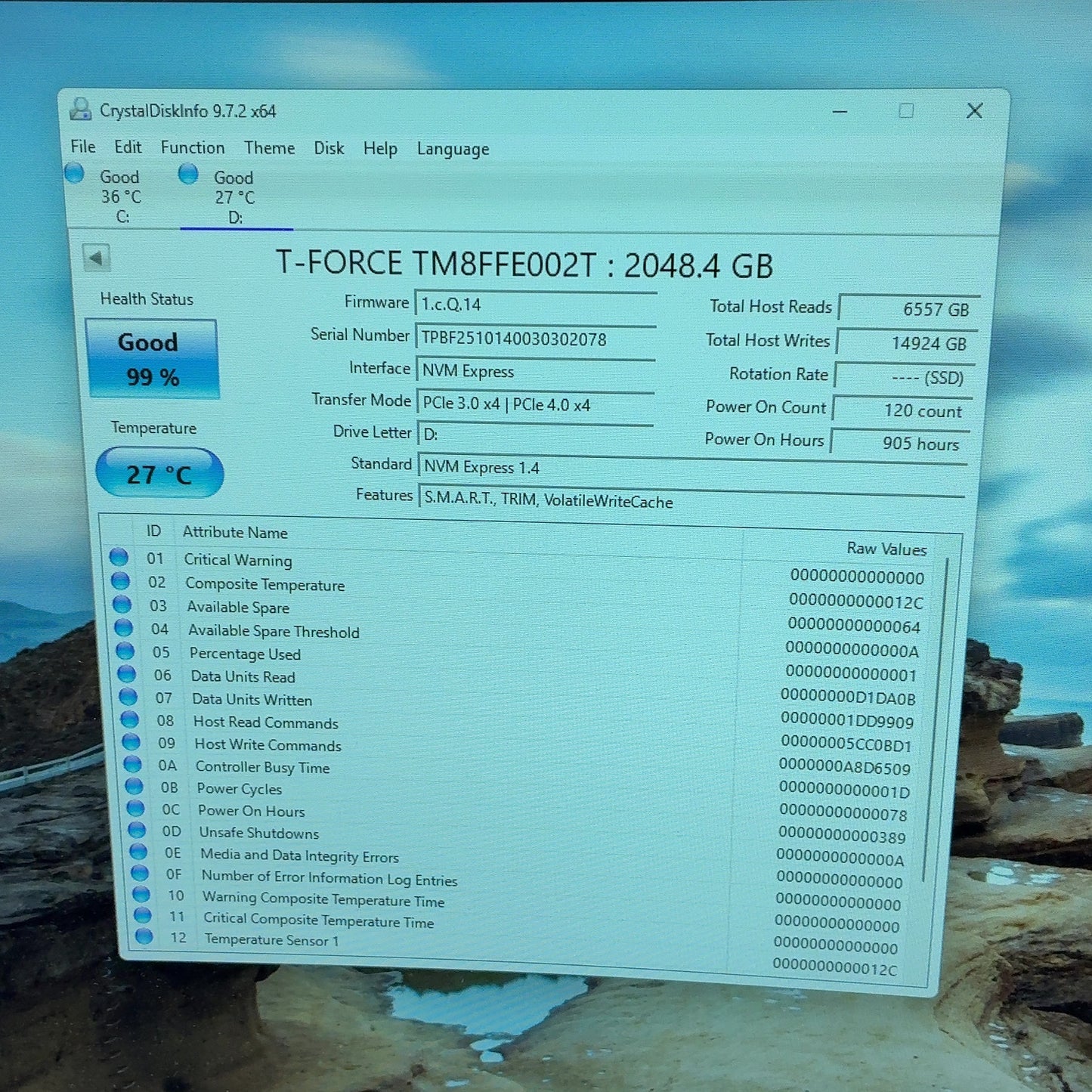Click the status dot beside Warning Composite Temperature Time

point(141,893)
